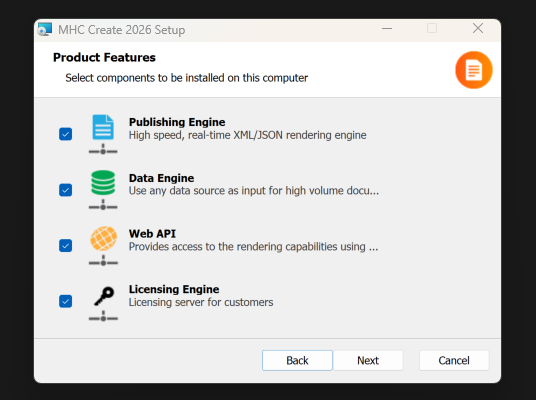
Task: Close the MHC Create 2026 Setup window
Action: click(x=478, y=28)
